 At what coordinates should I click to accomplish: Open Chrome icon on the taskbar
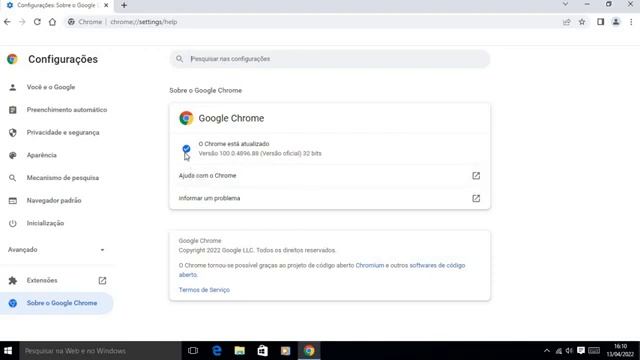pyautogui.click(x=309, y=351)
